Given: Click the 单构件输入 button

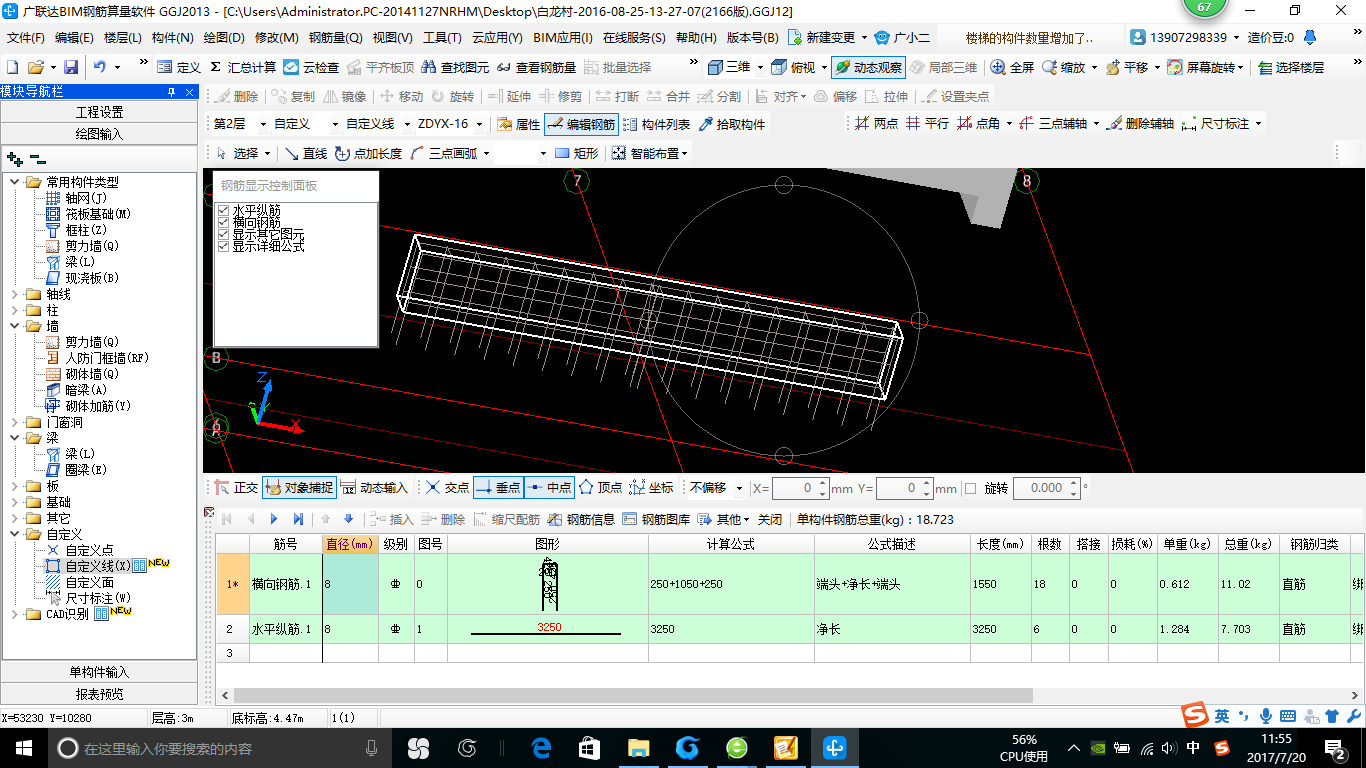Looking at the screenshot, I should pos(99,672).
